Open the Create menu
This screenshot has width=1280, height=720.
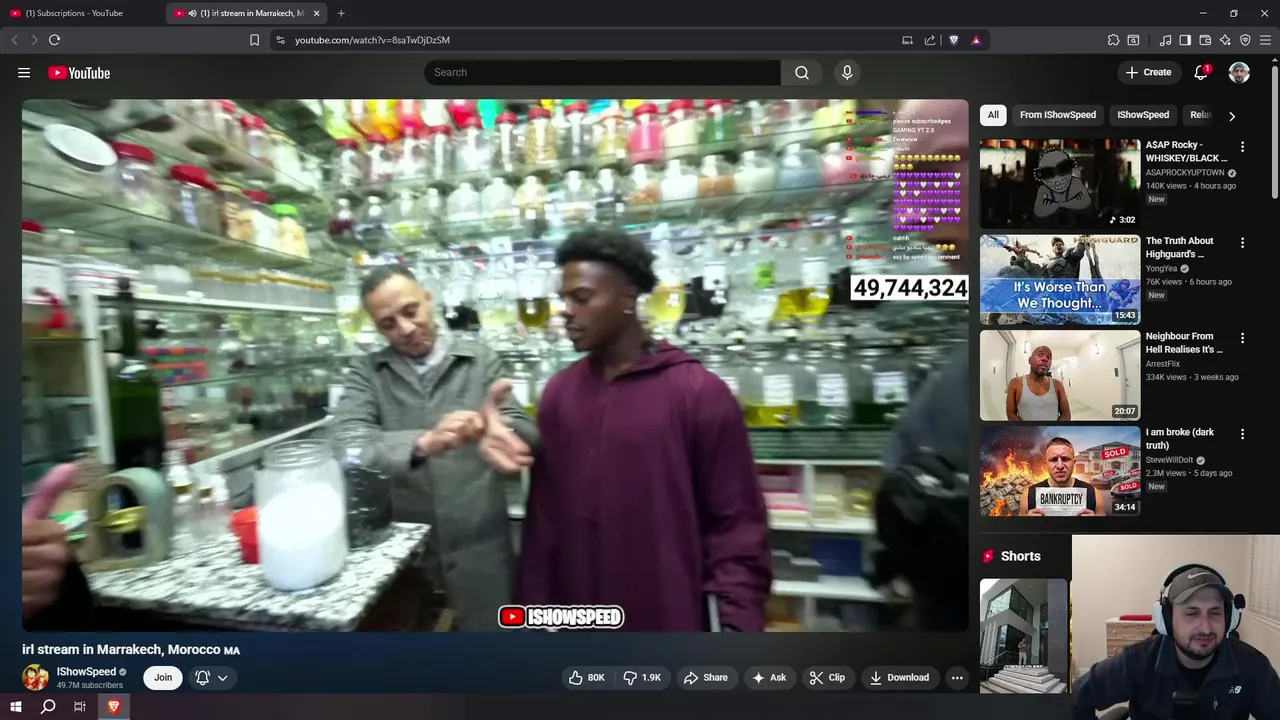pos(1148,72)
